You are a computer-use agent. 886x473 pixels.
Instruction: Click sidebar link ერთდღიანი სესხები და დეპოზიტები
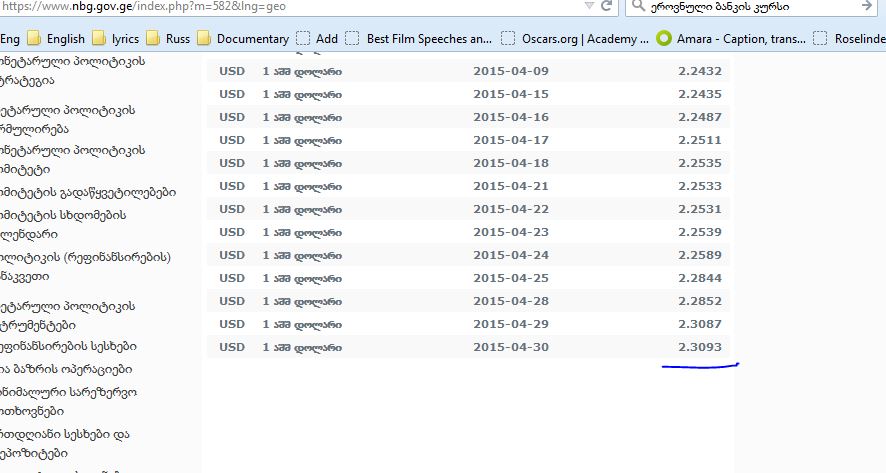[65, 444]
